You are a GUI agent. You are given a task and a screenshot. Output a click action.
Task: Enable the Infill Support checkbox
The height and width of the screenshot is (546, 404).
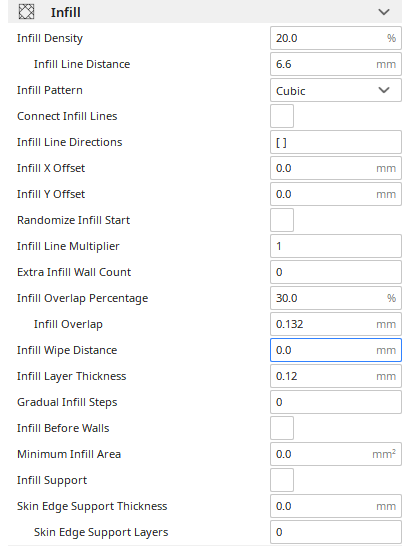[282, 480]
